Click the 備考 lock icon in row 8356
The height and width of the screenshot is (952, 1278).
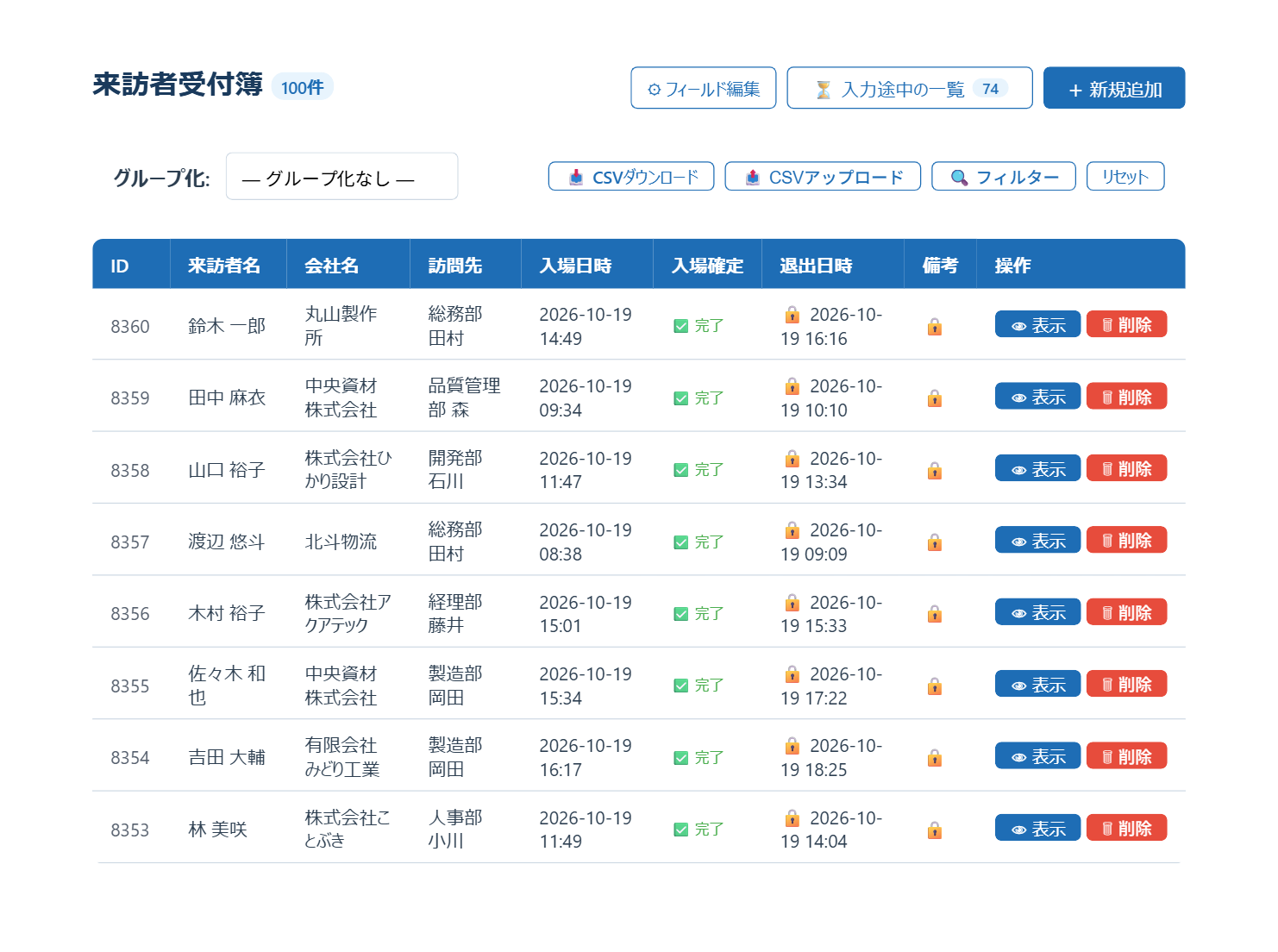click(934, 614)
